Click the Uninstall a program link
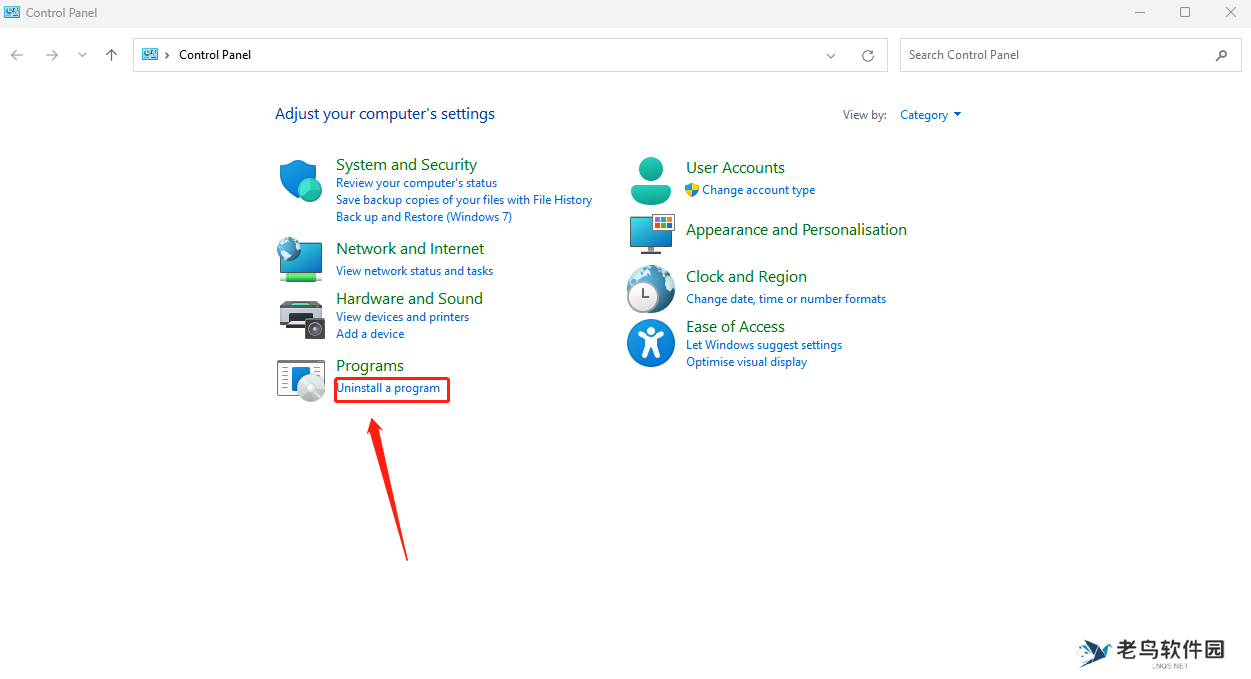 click(x=388, y=388)
